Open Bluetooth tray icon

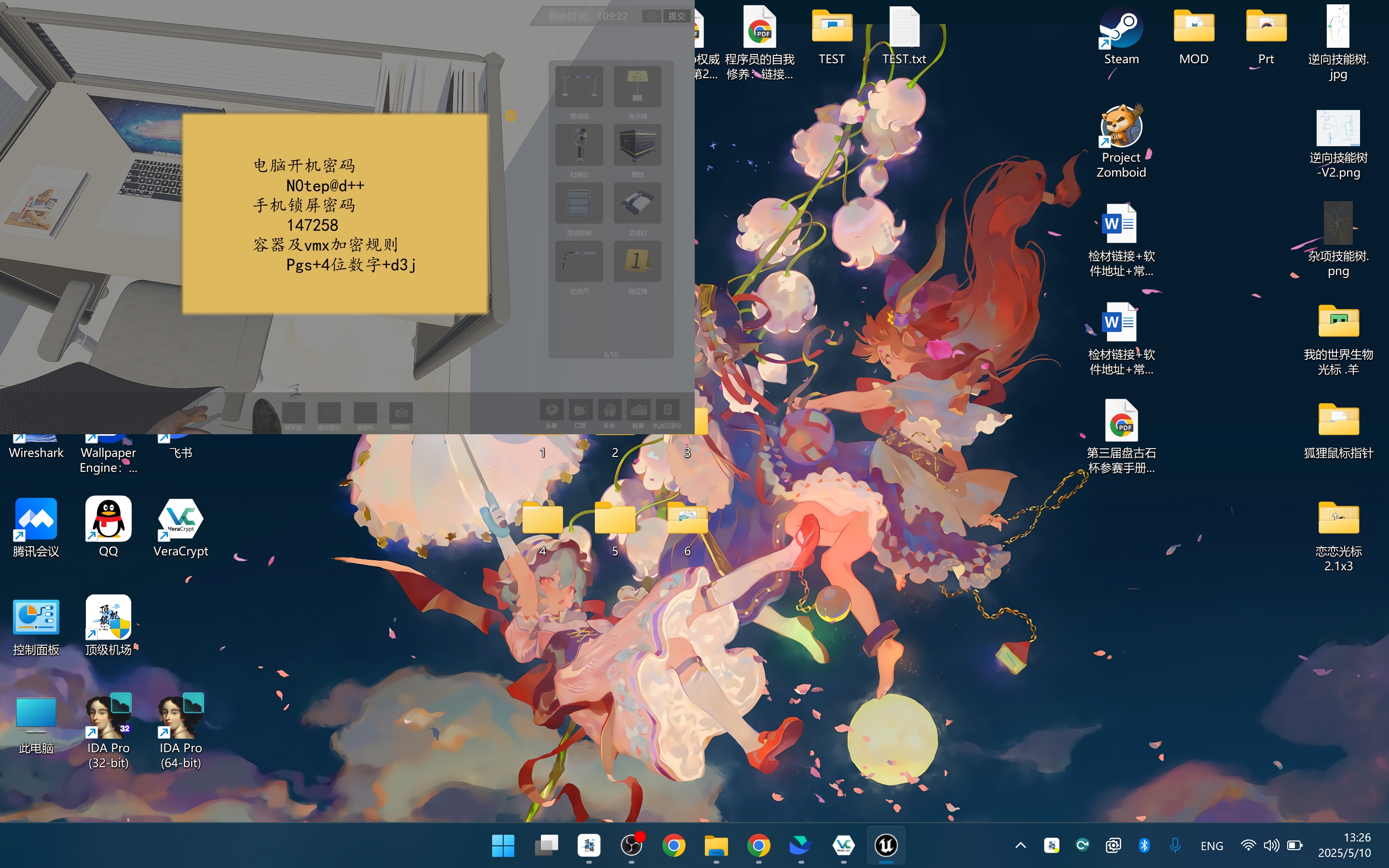click(1144, 845)
